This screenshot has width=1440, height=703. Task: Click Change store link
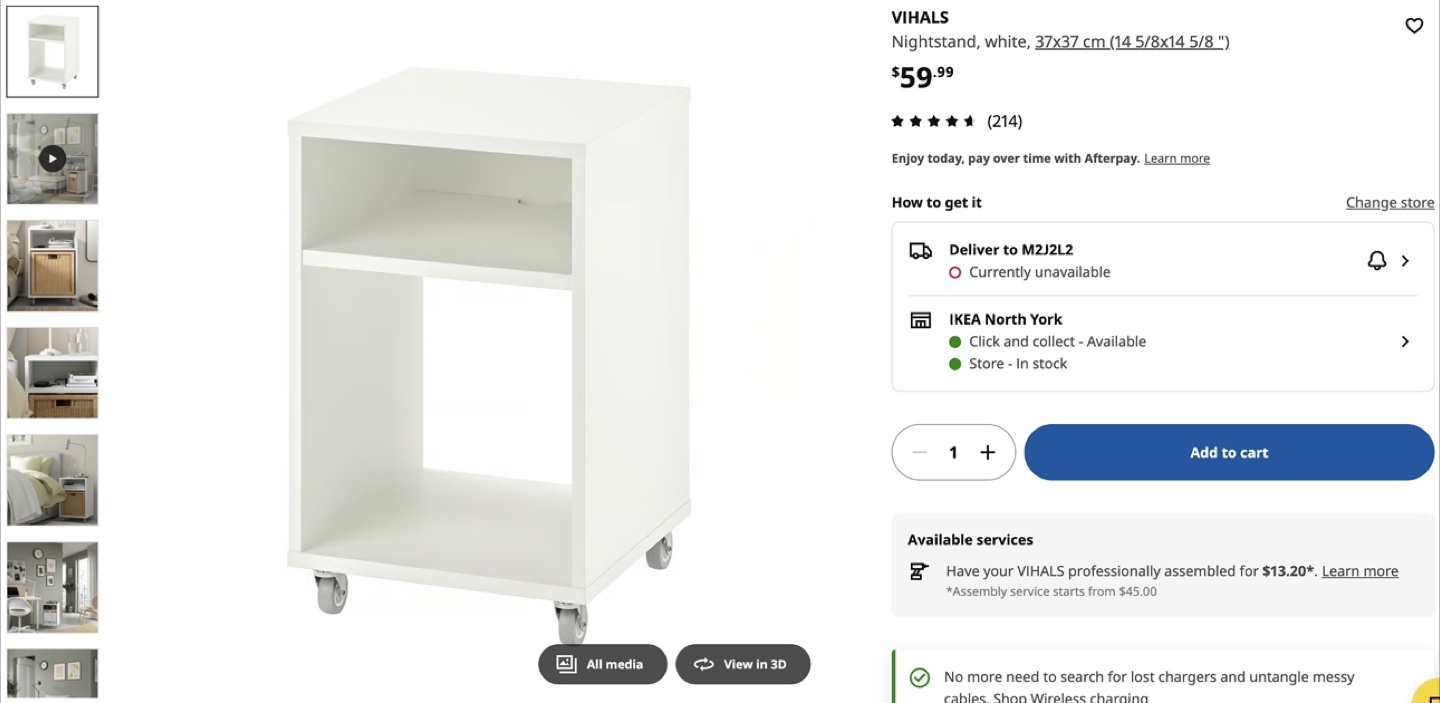(x=1389, y=202)
